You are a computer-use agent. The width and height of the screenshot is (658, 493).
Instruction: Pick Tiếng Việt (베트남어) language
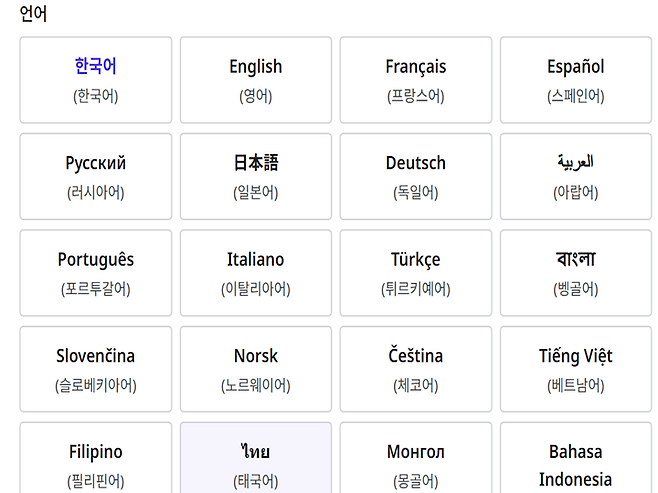click(576, 369)
